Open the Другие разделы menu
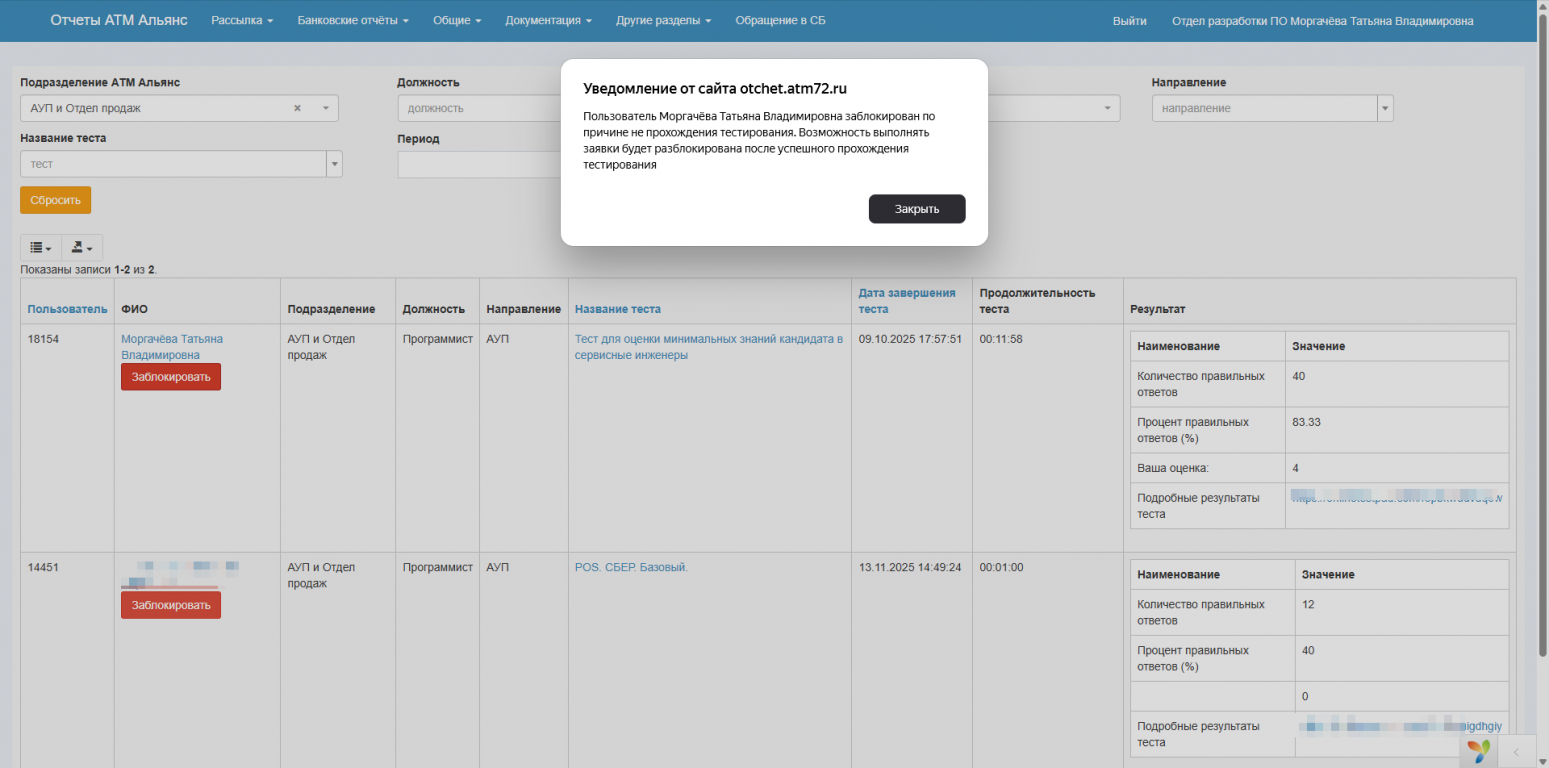Screen dimensions: 1549x768 click(x=663, y=21)
